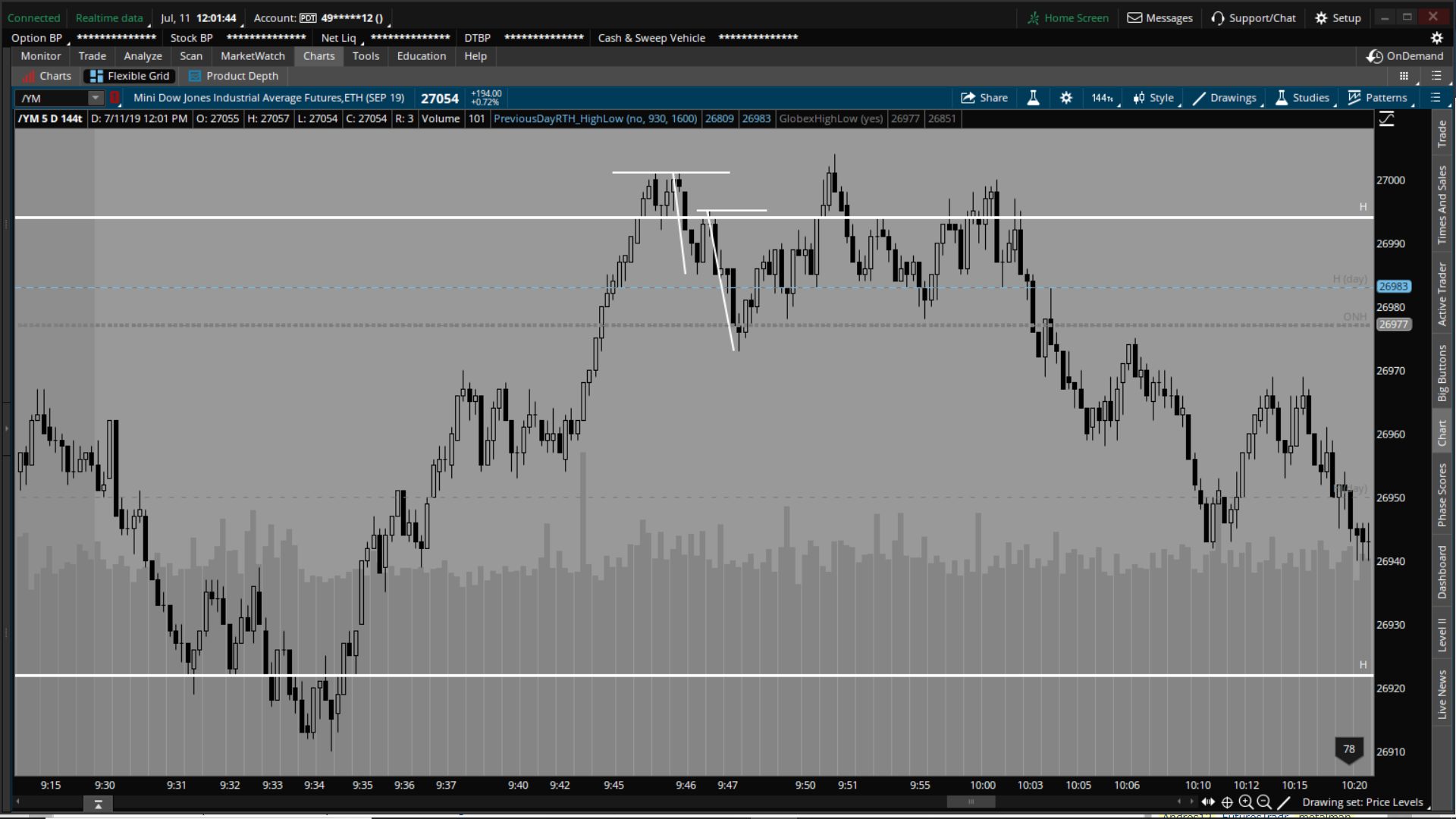Open chart settings gear icon in chart toolbar

click(x=1066, y=98)
